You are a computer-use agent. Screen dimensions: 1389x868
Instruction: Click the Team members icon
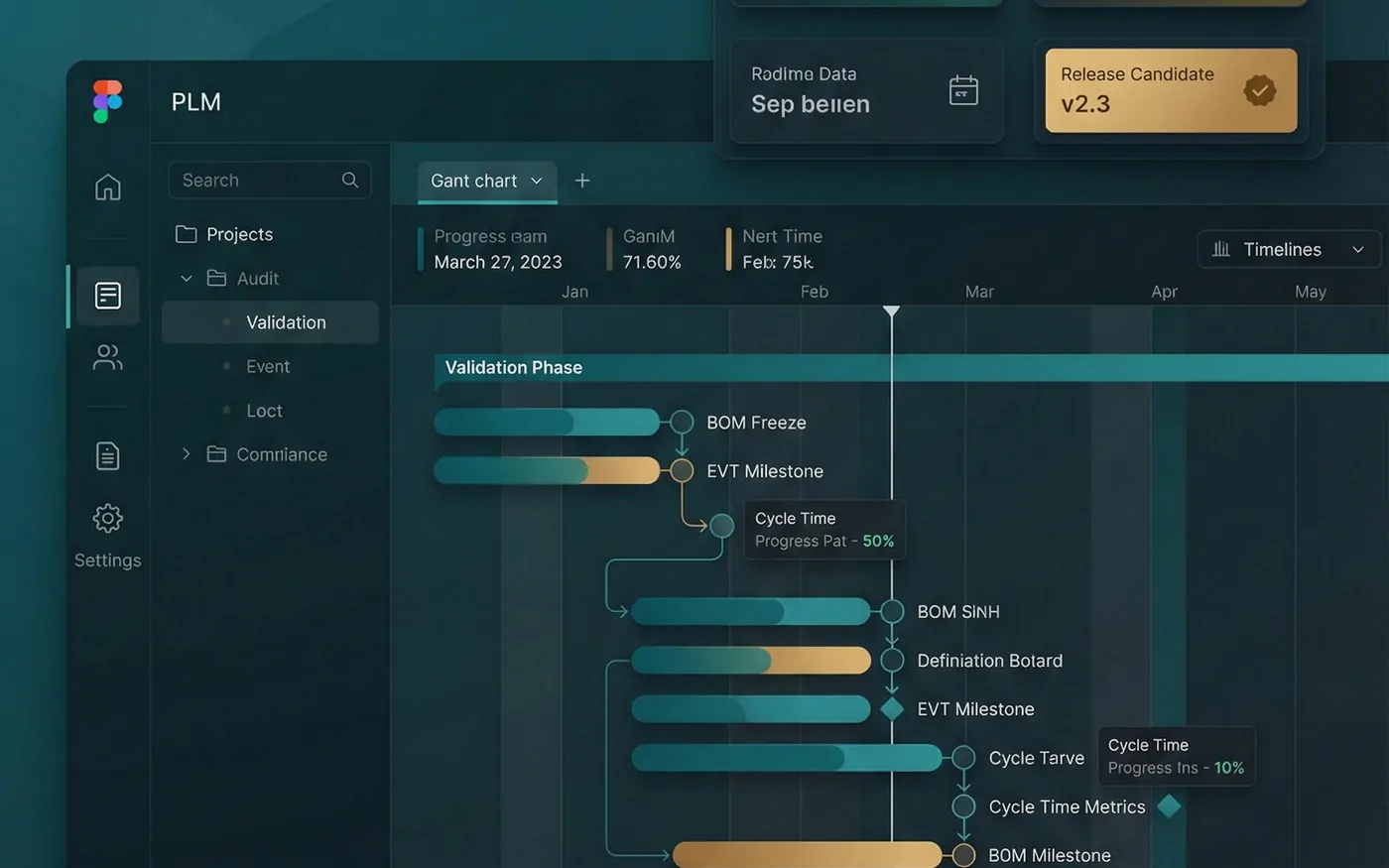106,357
